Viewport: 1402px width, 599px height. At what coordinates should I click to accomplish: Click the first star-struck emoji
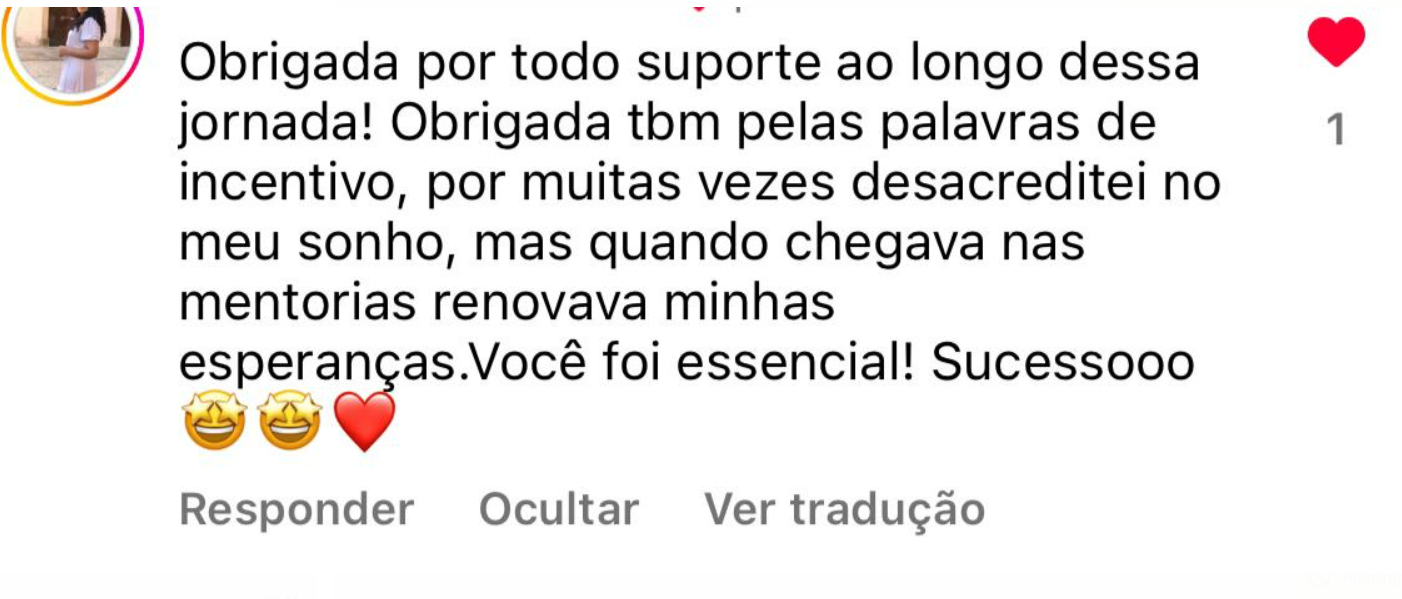(216, 420)
